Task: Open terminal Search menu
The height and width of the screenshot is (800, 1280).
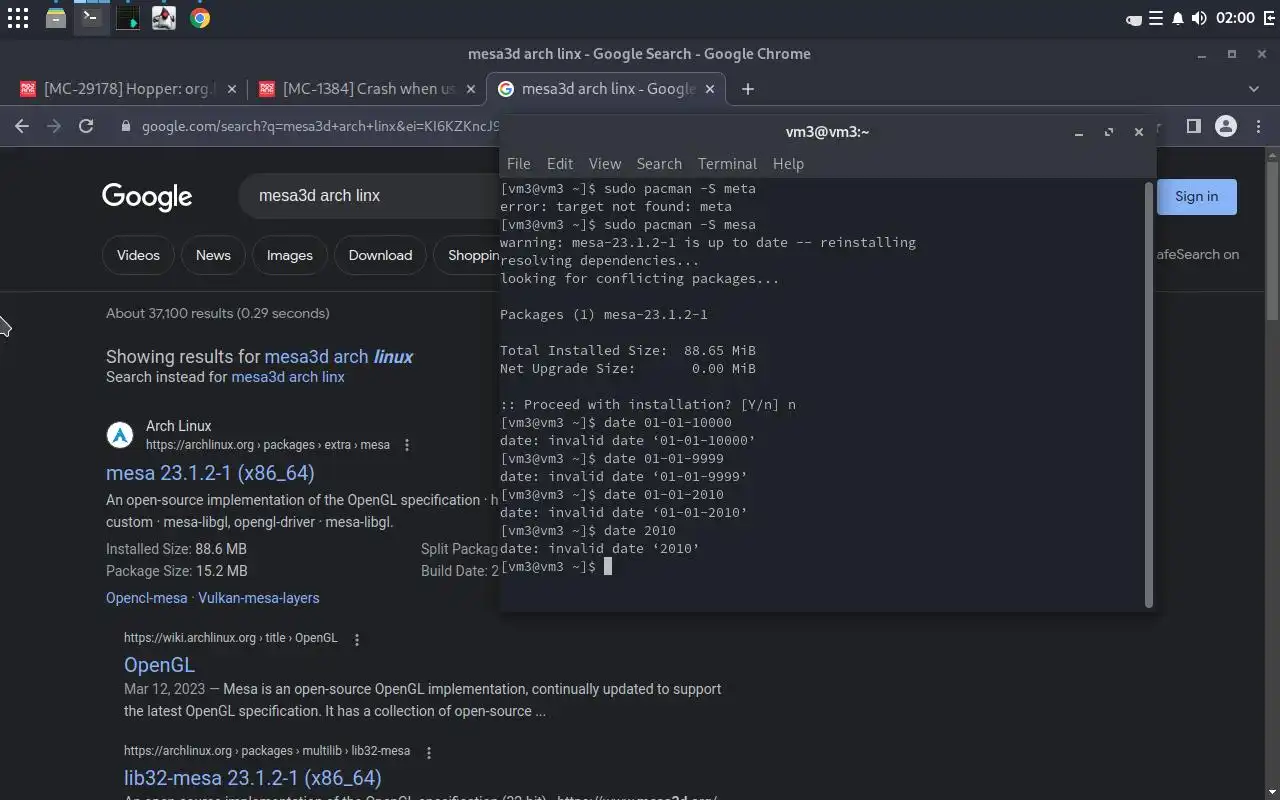Action: click(x=659, y=164)
